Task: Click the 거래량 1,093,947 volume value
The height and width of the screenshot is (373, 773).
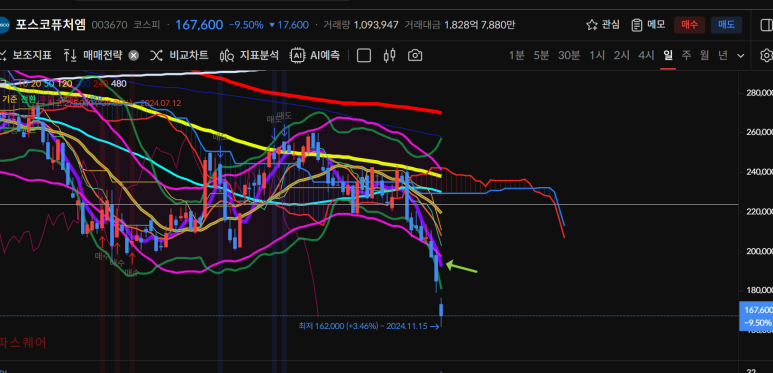Action: tap(376, 25)
